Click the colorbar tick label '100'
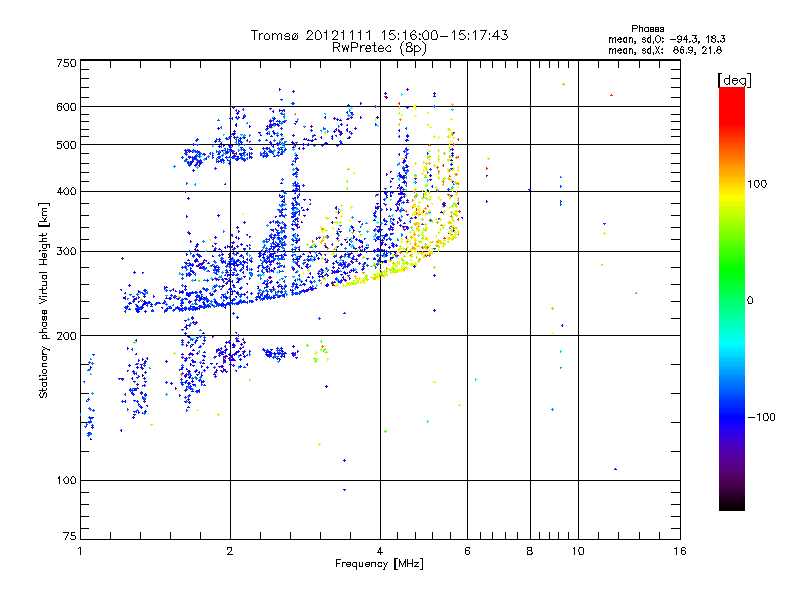800x600 pixels. click(757, 184)
